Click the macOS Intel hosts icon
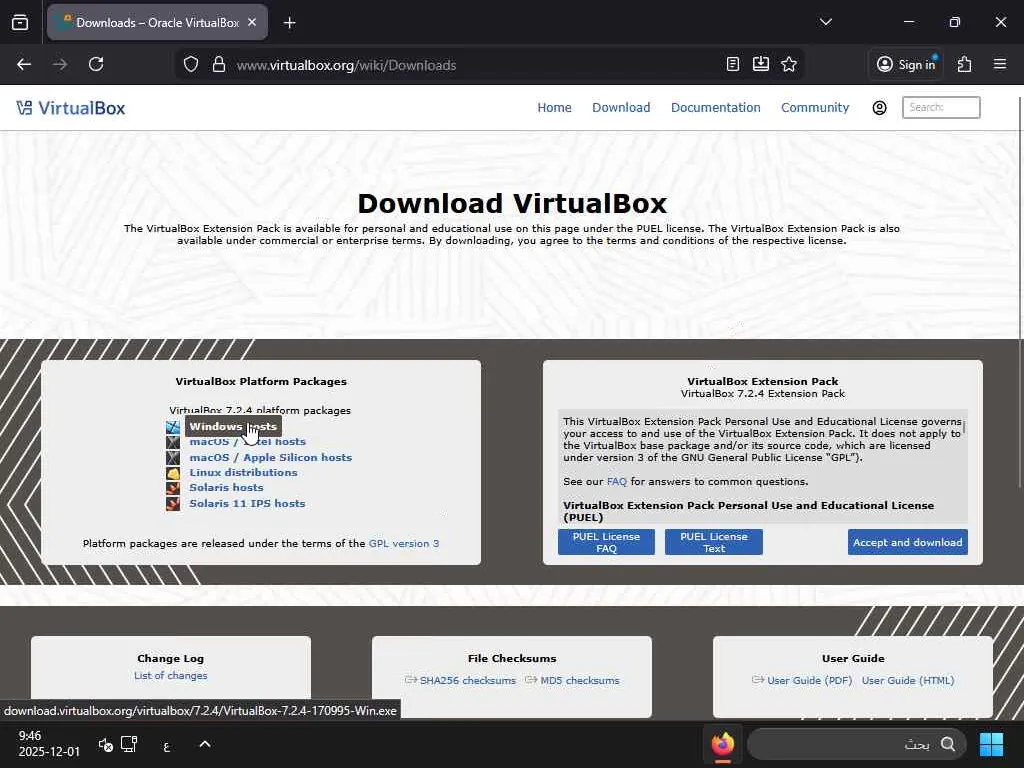1024x768 pixels. (173, 442)
